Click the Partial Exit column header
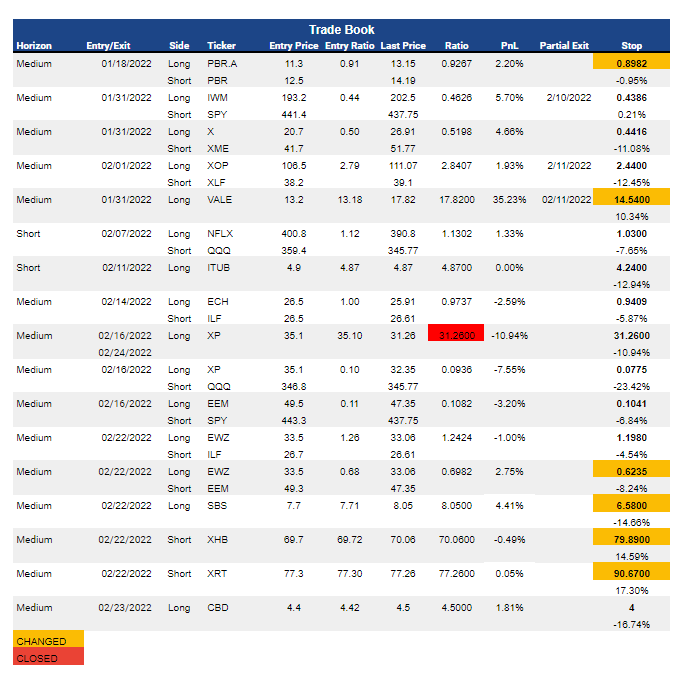Screen dimensions: 682x676 click(564, 46)
